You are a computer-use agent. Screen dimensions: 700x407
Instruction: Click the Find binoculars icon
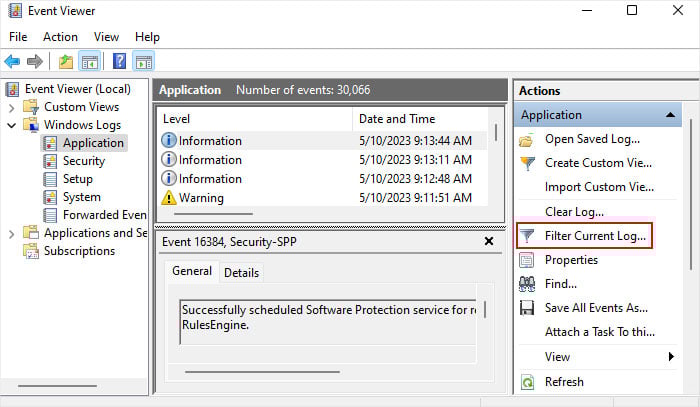click(x=527, y=284)
